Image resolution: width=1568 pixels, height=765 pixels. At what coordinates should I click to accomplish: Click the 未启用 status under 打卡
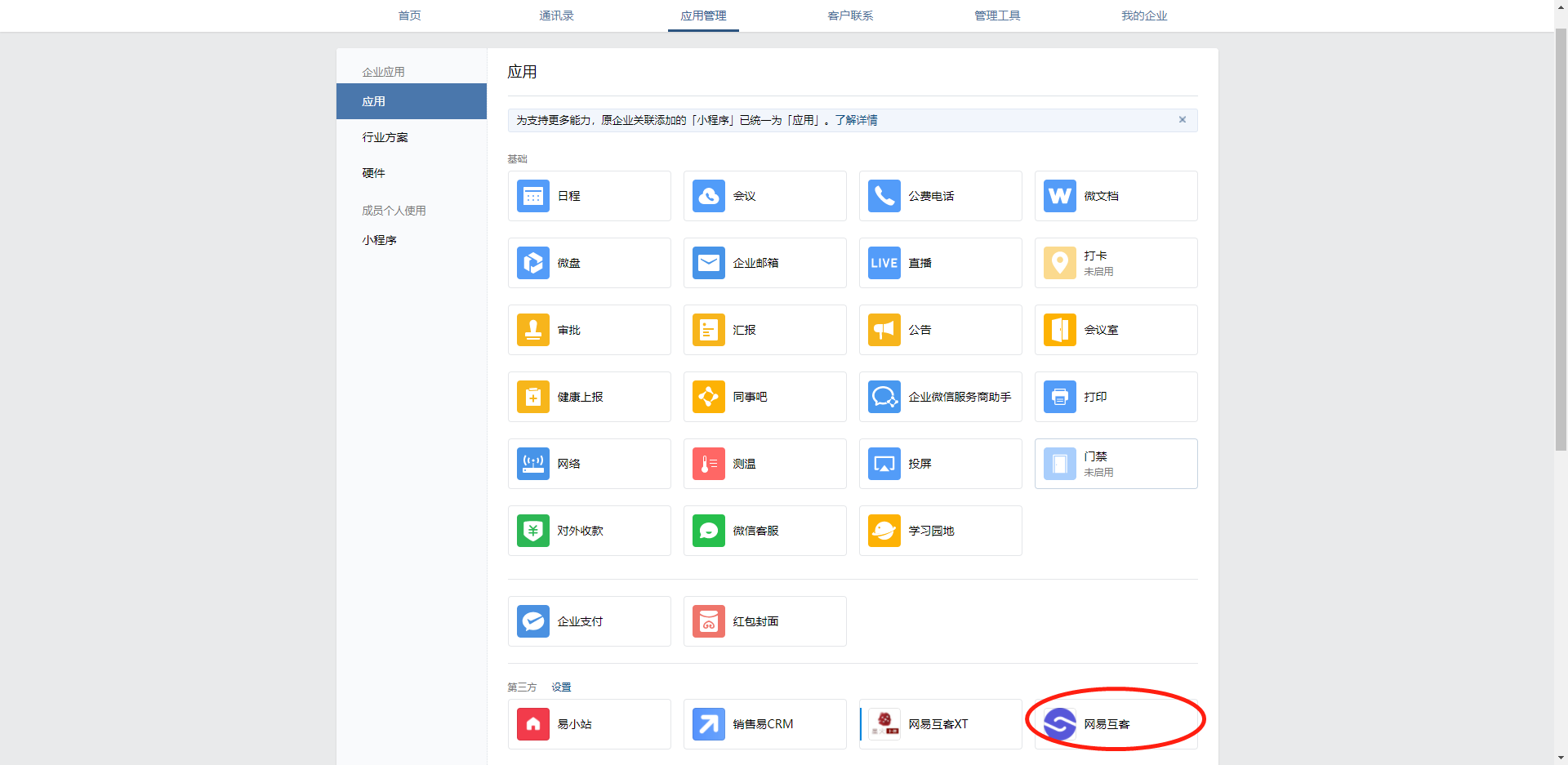click(x=1098, y=272)
